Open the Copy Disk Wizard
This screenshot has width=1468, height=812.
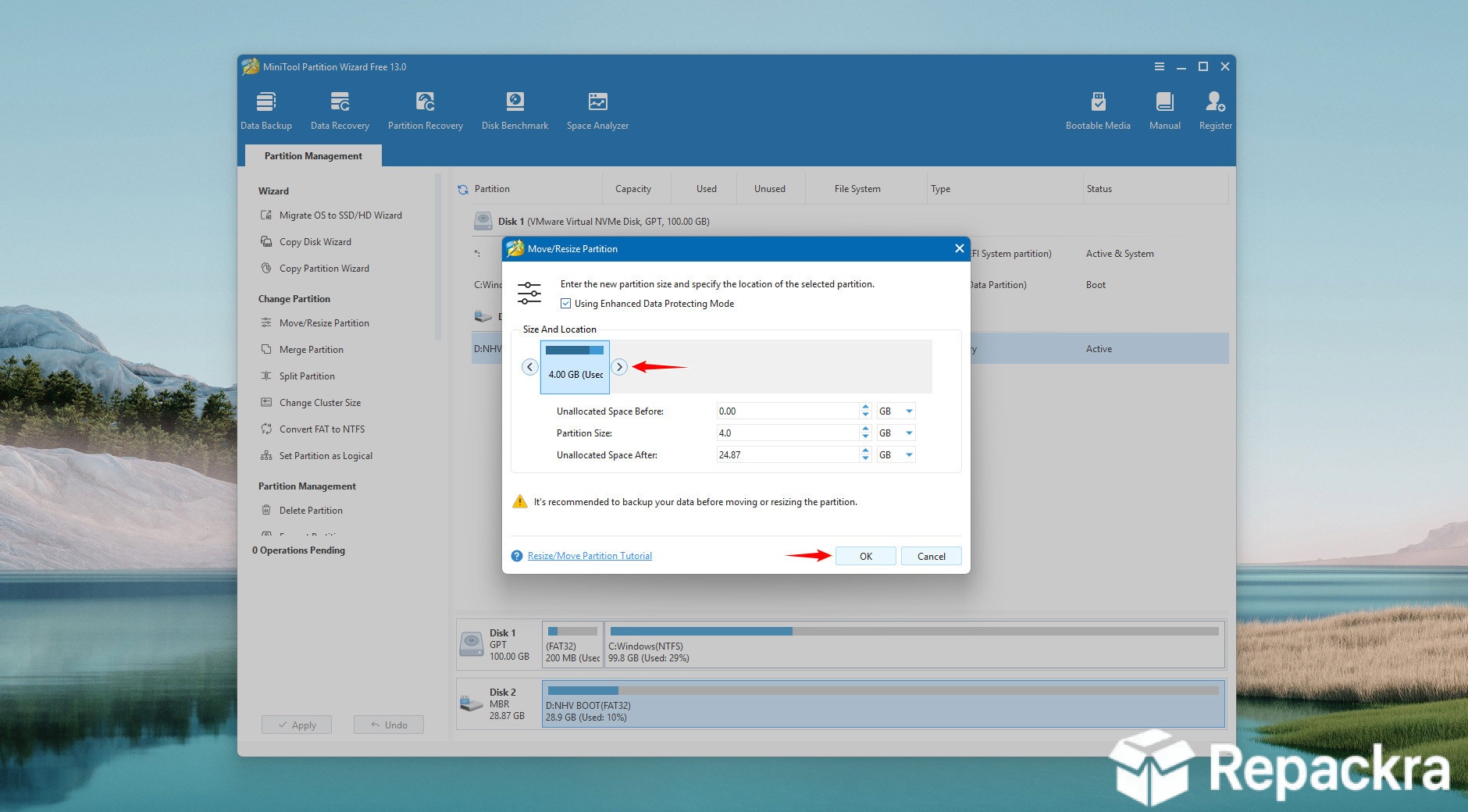(306, 242)
